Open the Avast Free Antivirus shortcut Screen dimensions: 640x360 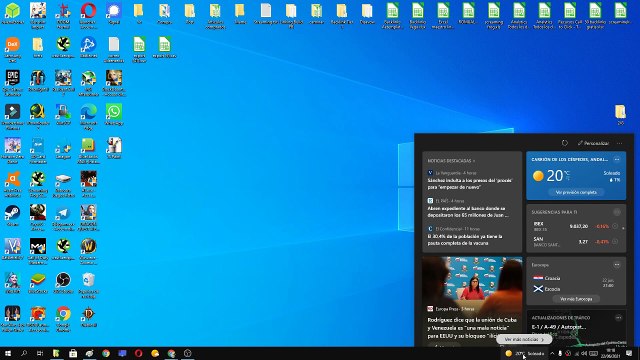point(13,184)
